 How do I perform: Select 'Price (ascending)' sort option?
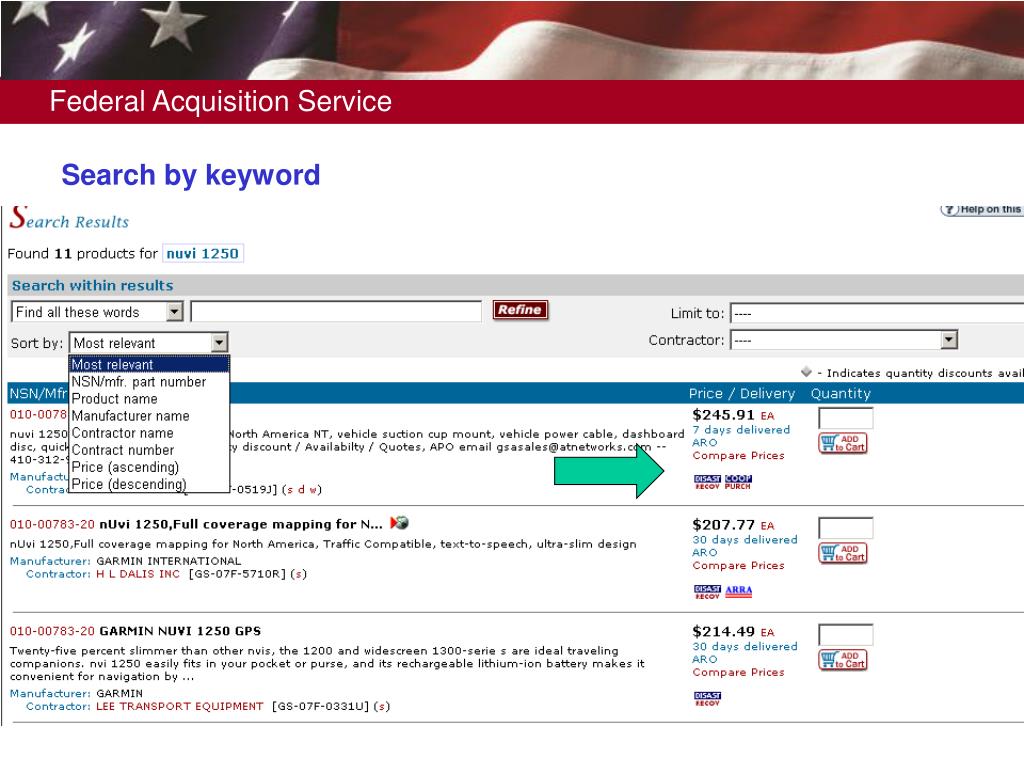click(149, 467)
